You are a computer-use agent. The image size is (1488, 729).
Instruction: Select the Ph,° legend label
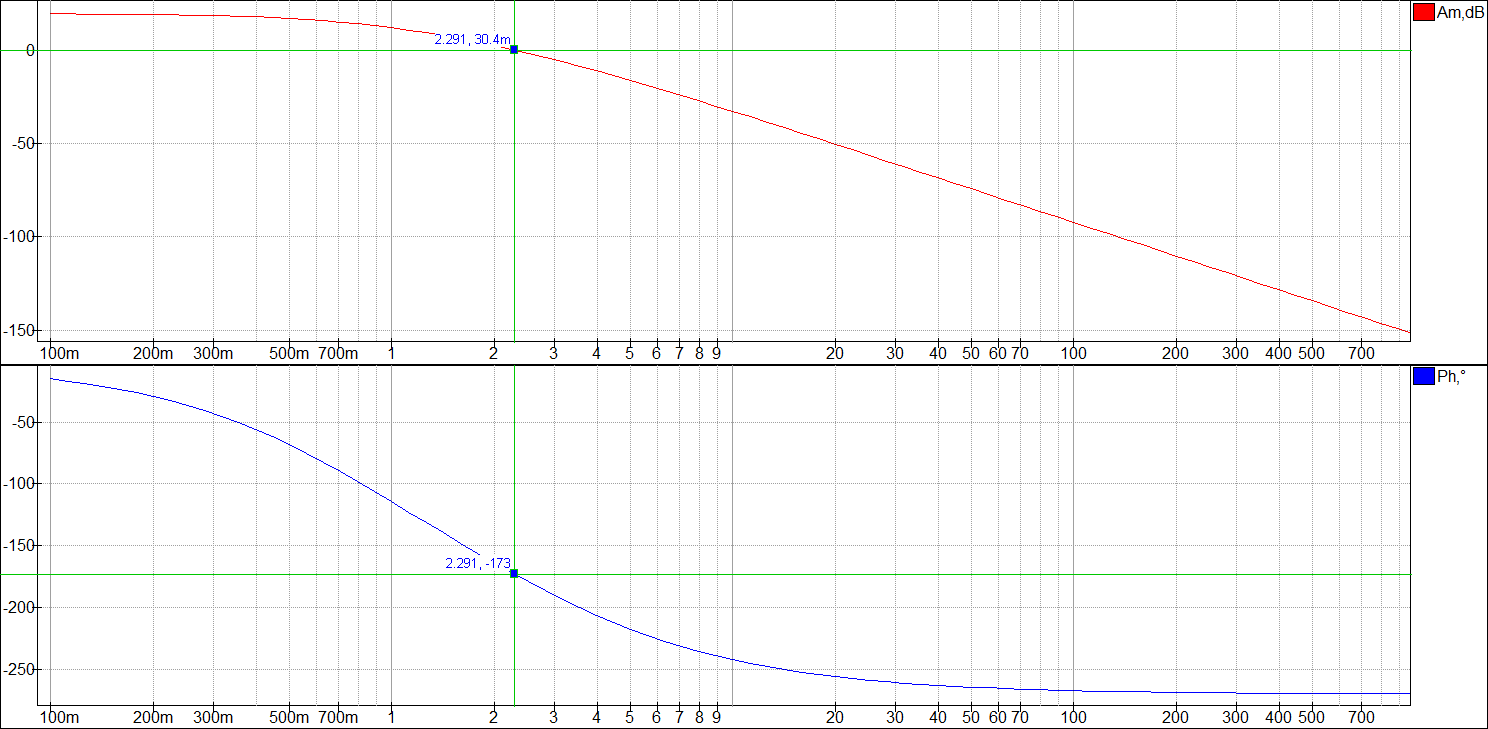[x=1451, y=377]
